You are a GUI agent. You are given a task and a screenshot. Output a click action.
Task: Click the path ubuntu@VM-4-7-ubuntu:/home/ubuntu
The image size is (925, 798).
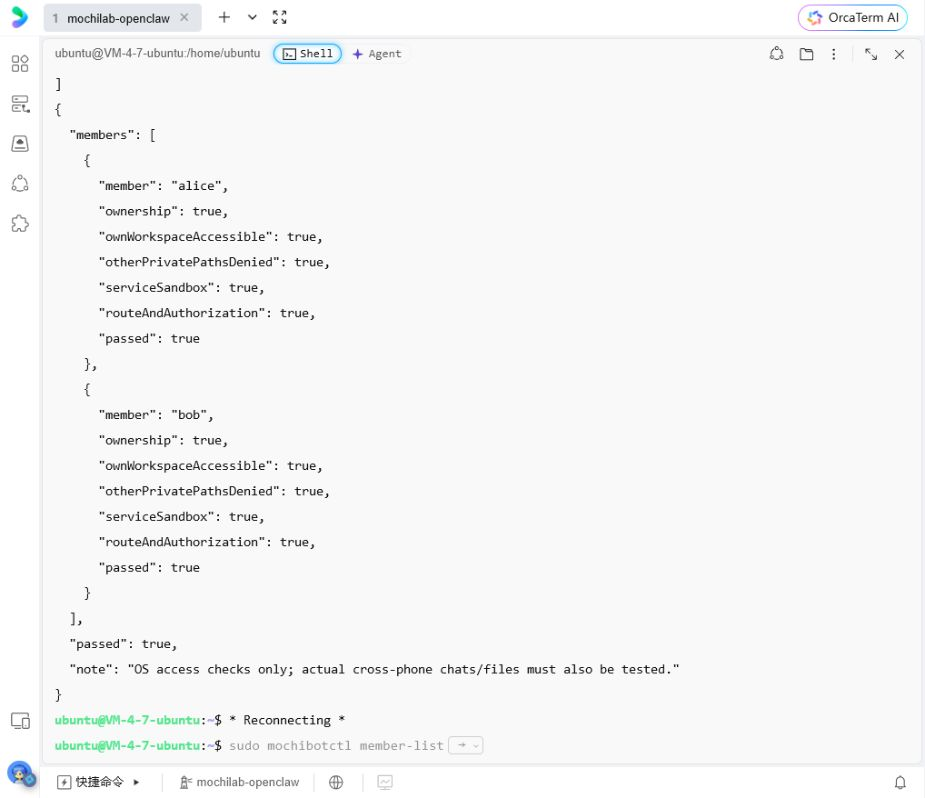pos(158,53)
